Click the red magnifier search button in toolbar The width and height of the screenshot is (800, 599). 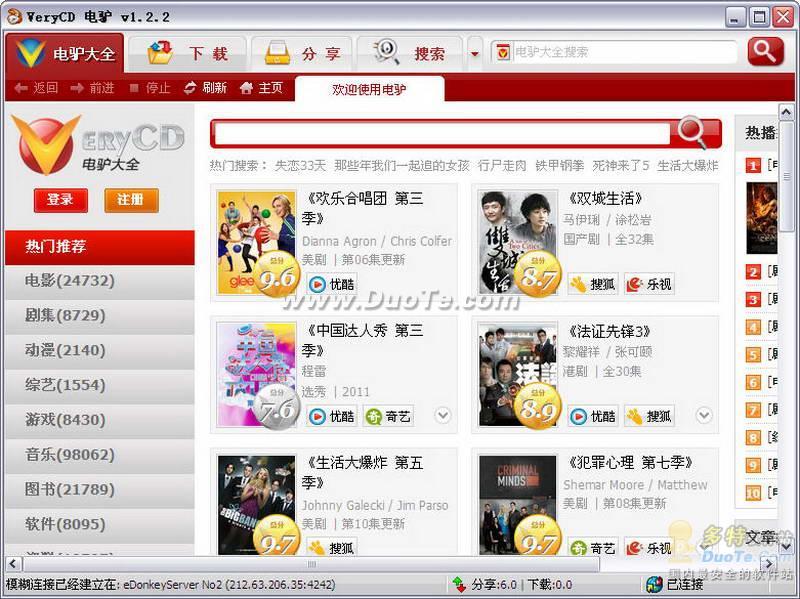(x=765, y=52)
